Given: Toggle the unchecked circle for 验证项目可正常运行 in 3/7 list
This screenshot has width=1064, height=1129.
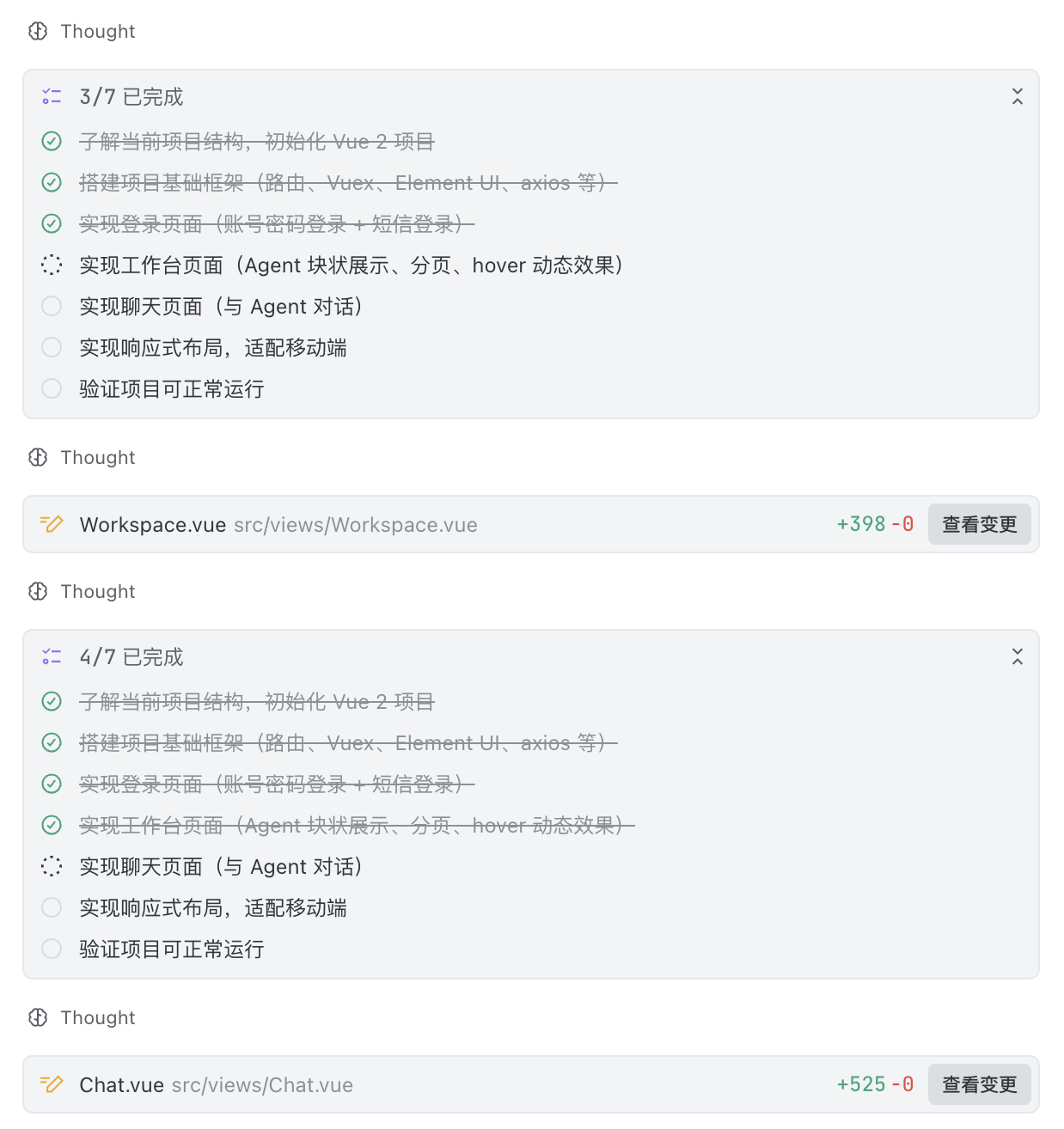Looking at the screenshot, I should pos(52,389).
